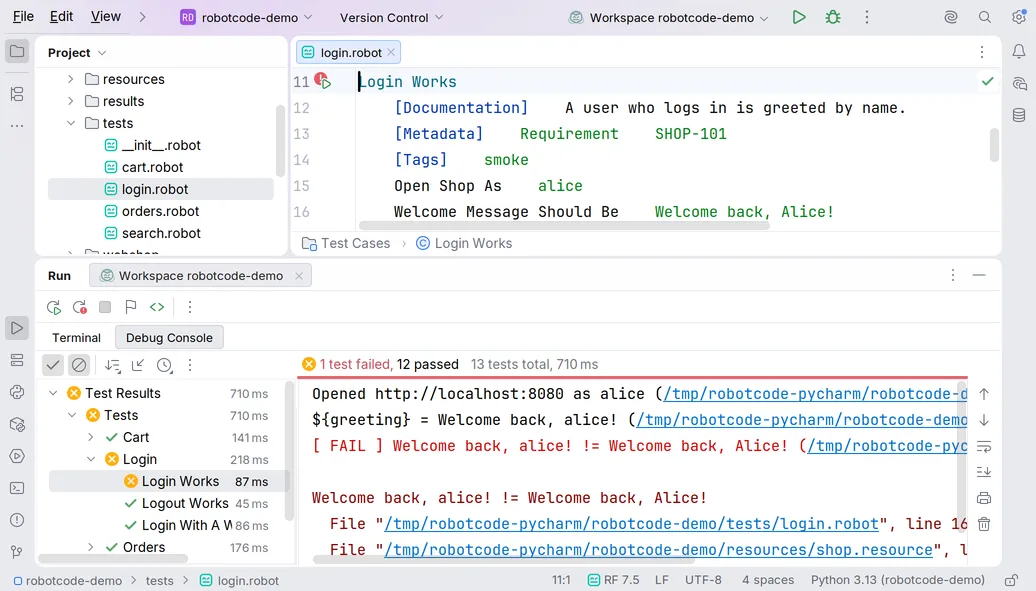This screenshot has width=1036, height=591.
Task: Click Test Cases breadcrumb
Action: pos(346,243)
